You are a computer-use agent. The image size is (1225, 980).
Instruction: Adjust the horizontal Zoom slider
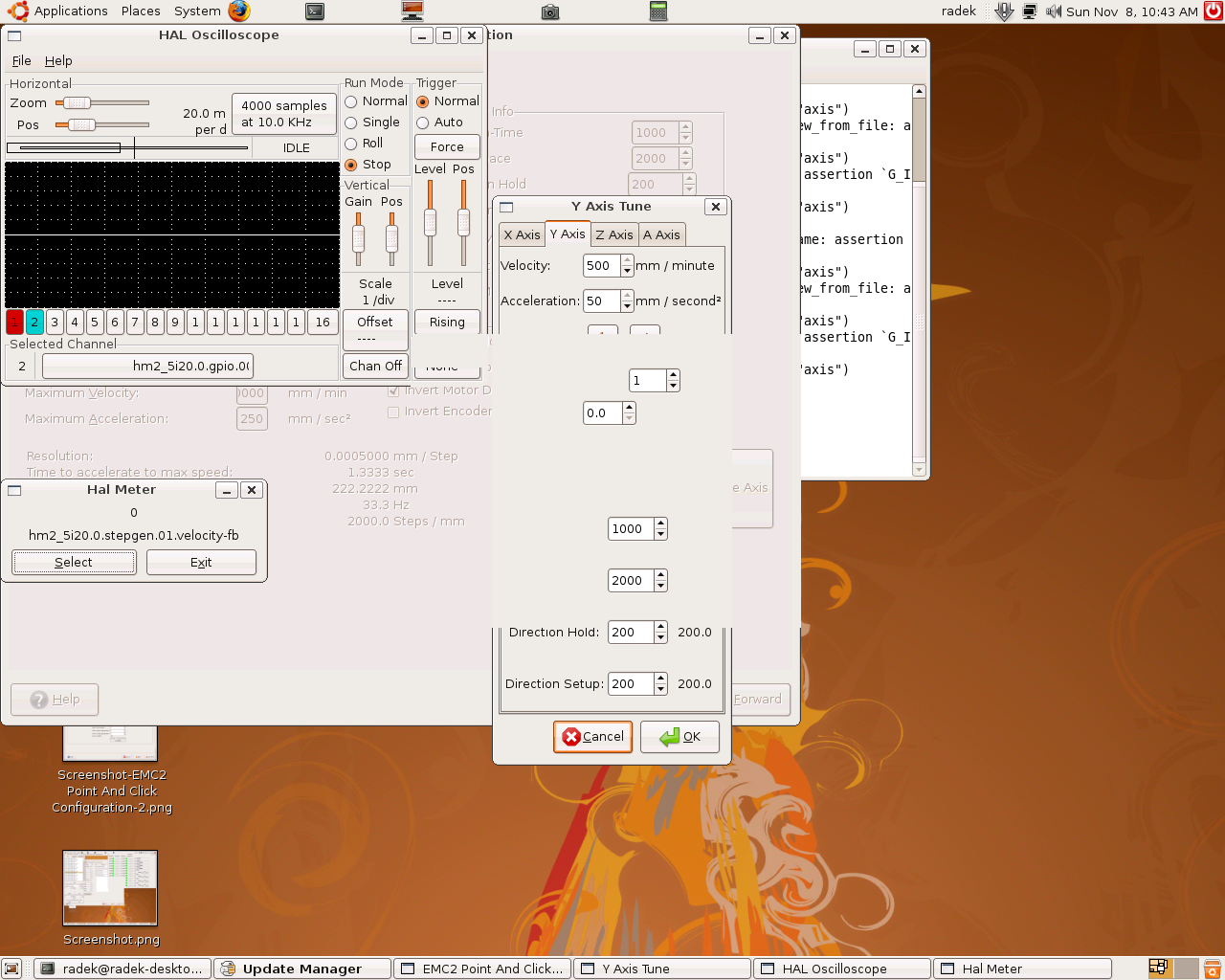(x=77, y=102)
